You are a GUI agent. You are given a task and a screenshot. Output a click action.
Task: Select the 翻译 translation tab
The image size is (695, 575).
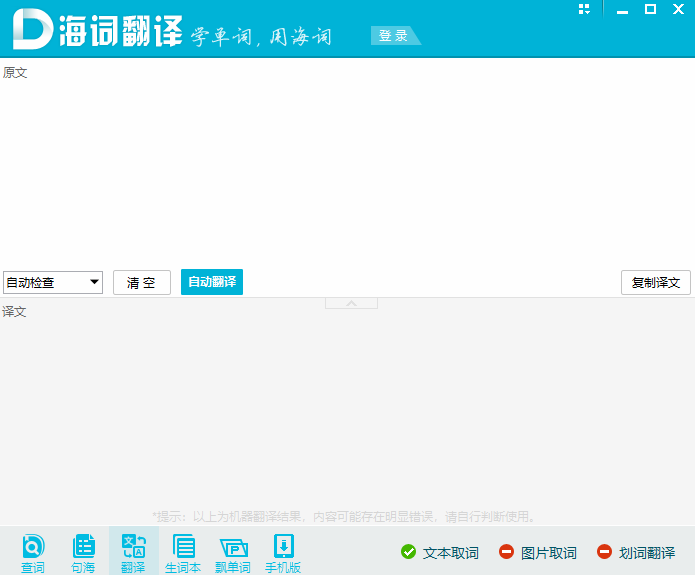click(x=133, y=552)
